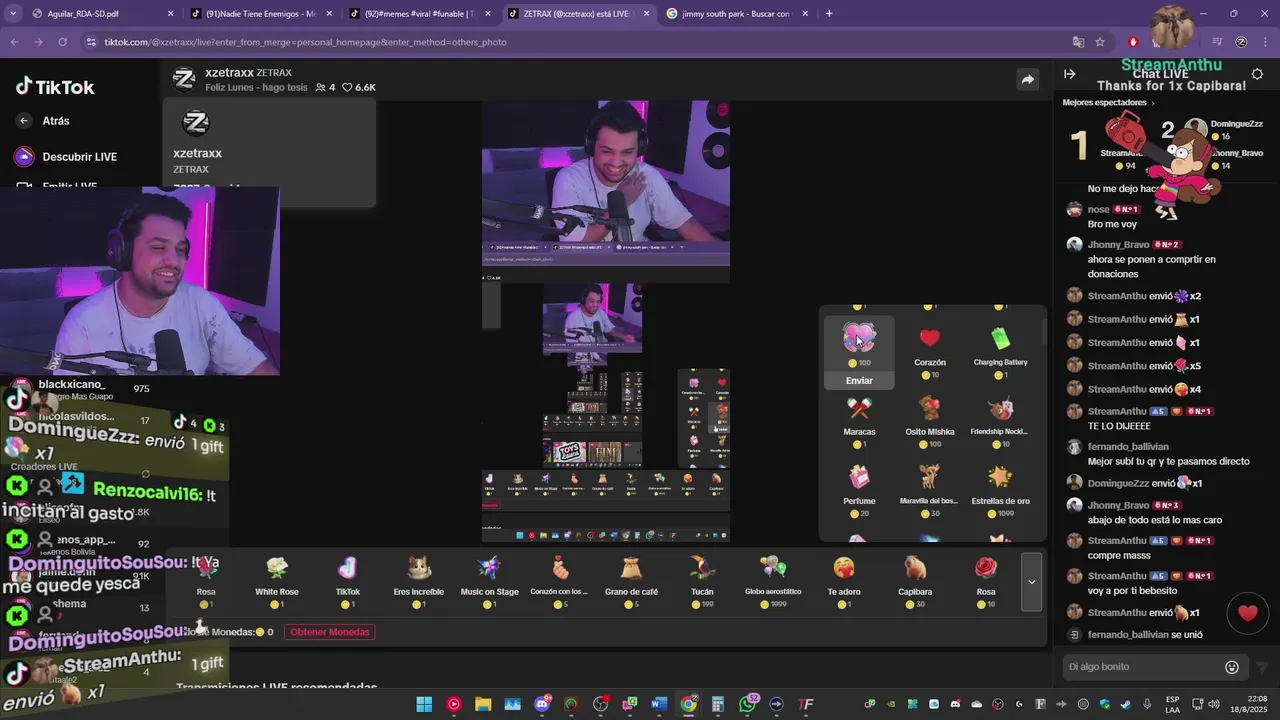Click Enviar to send selected gift

859,381
